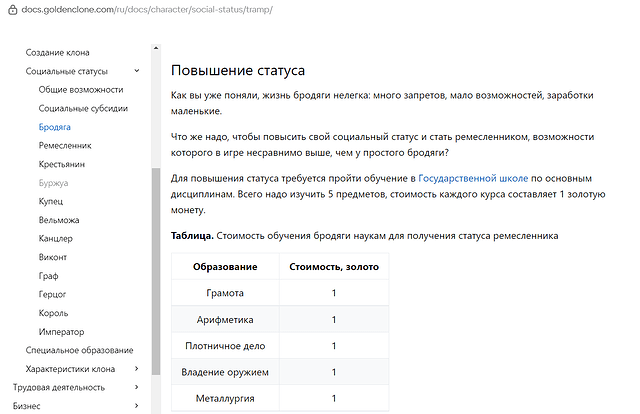Collapse the Социальные статусы chevron
Image resolution: width=640 pixels, height=414 pixels.
136,71
